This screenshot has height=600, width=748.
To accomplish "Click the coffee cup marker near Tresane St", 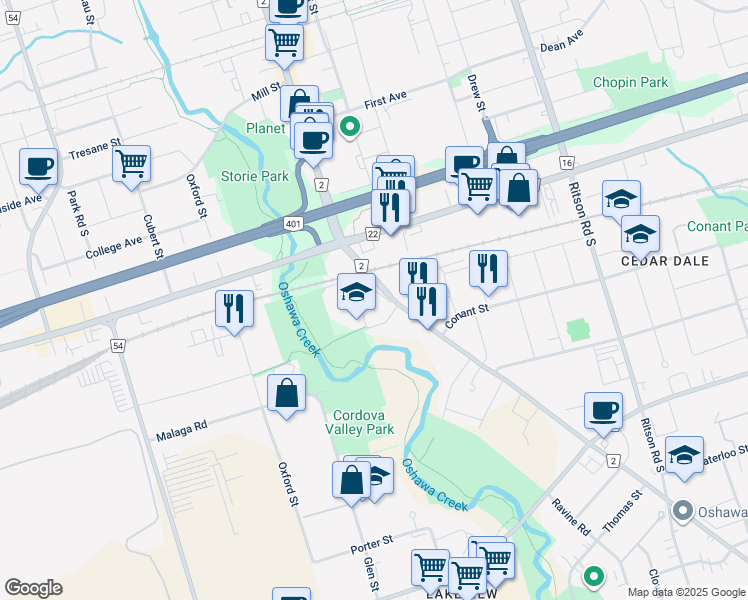I will pos(39,170).
